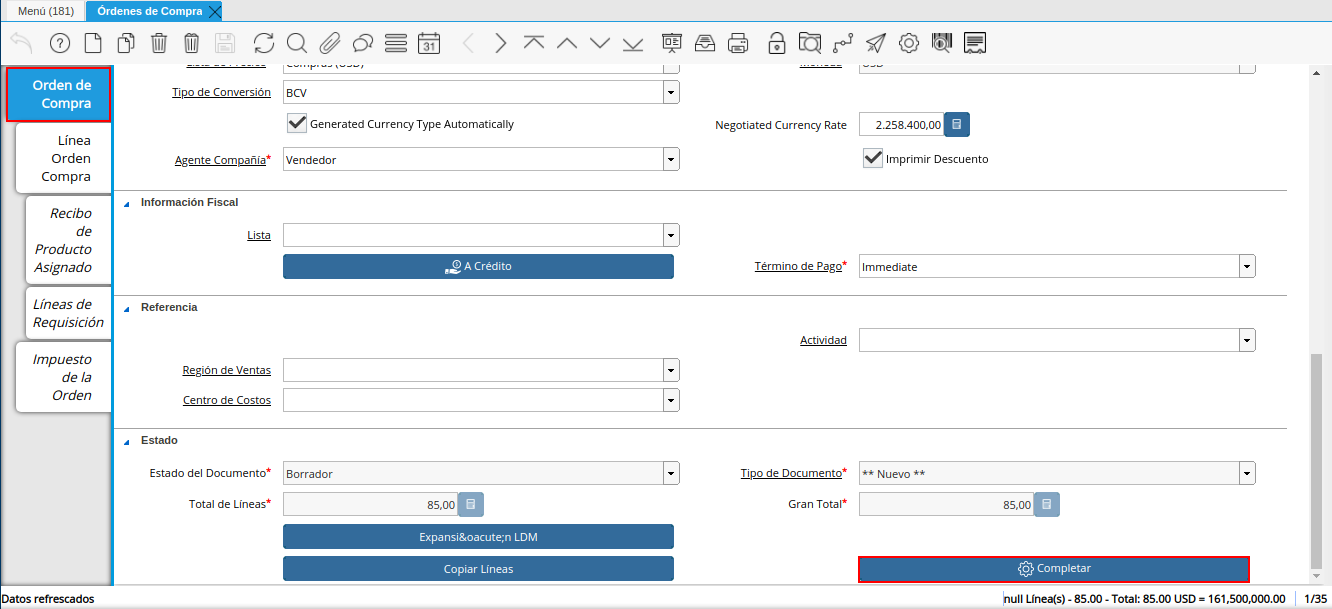Click the vertical scrollbar of the form
Image resolution: width=1332 pixels, height=609 pixels.
(x=1316, y=460)
